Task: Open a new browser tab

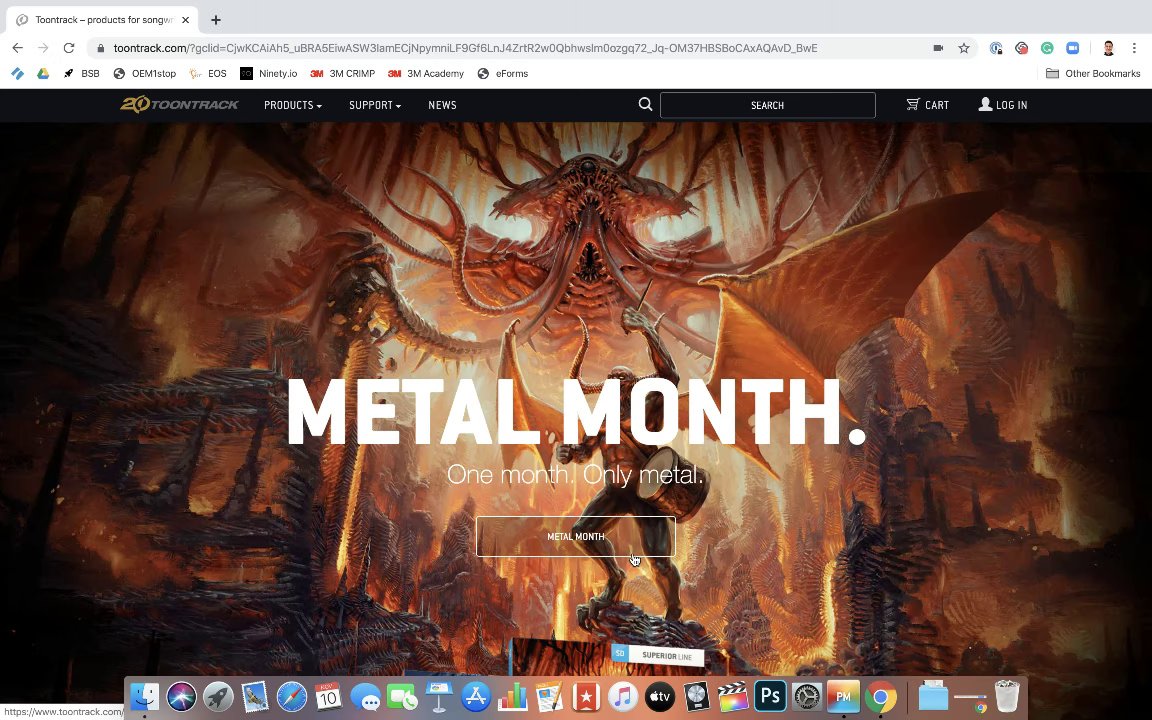Action: (x=216, y=20)
